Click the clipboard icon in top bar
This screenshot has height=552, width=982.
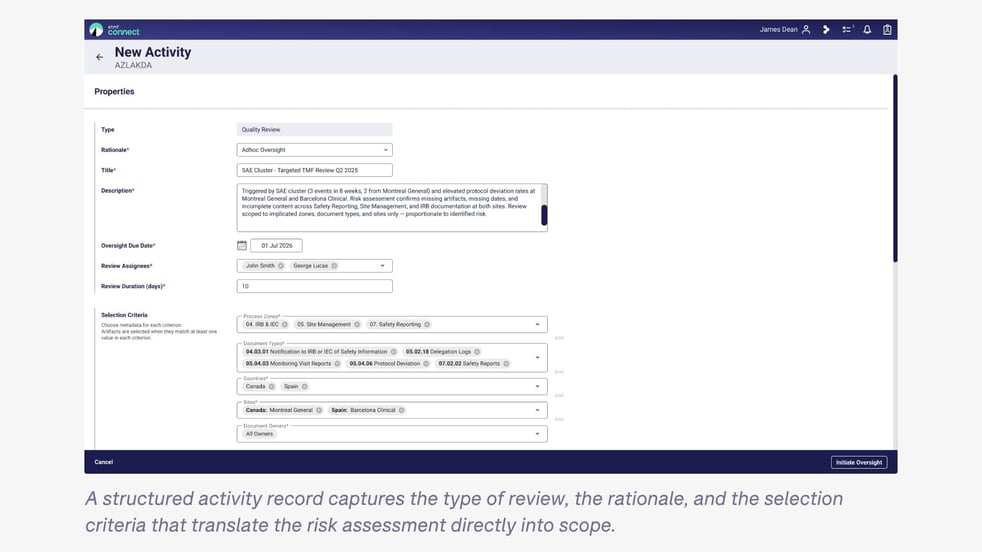coord(887,29)
